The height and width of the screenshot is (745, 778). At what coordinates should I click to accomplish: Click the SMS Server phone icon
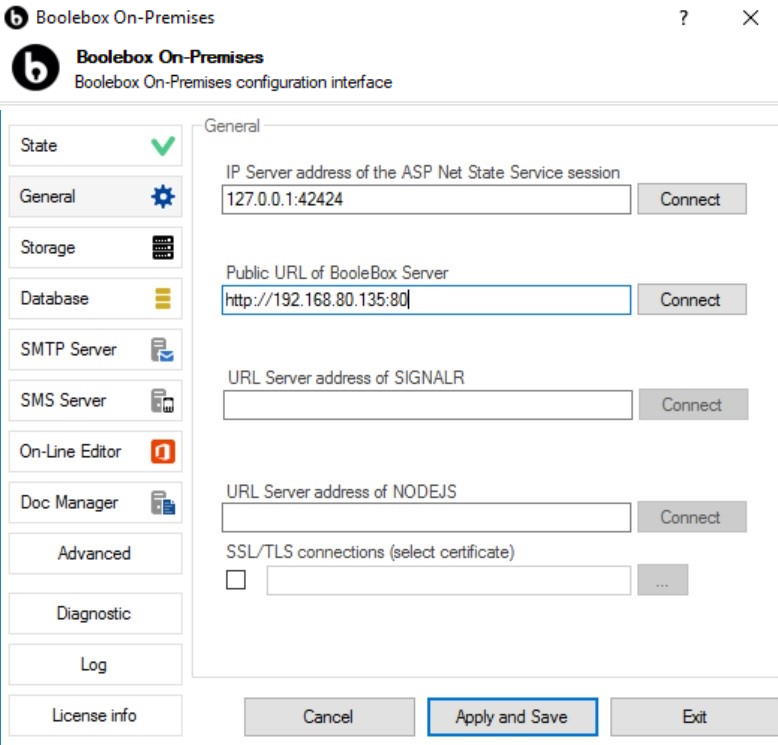(163, 401)
